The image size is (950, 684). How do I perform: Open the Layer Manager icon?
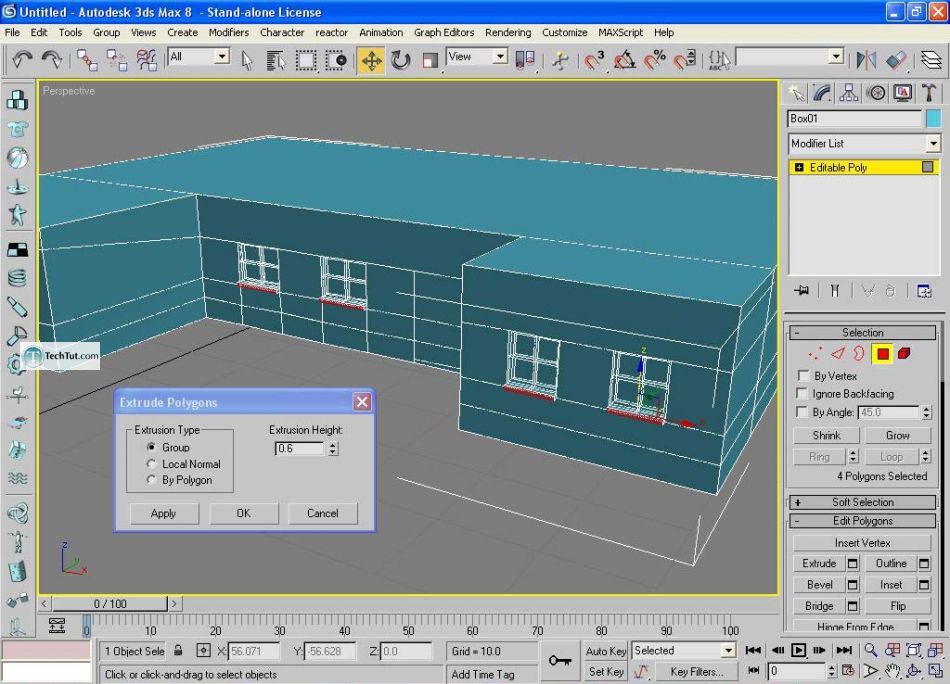[x=932, y=59]
